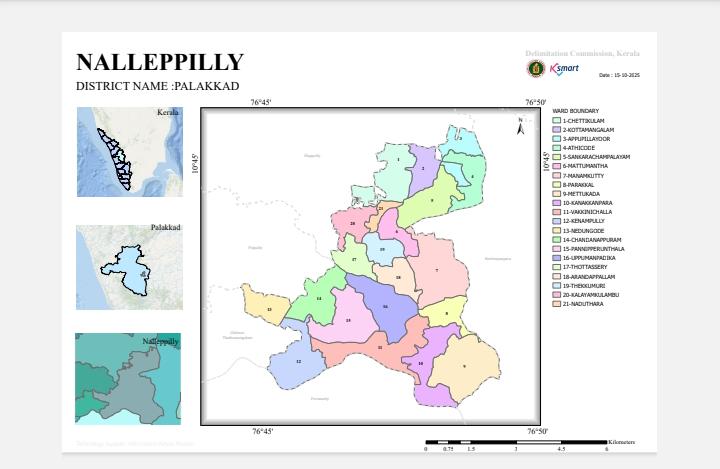The image size is (720, 469).
Task: Select the 14-CHANDANAPPURAM legend color box
Action: (557, 240)
